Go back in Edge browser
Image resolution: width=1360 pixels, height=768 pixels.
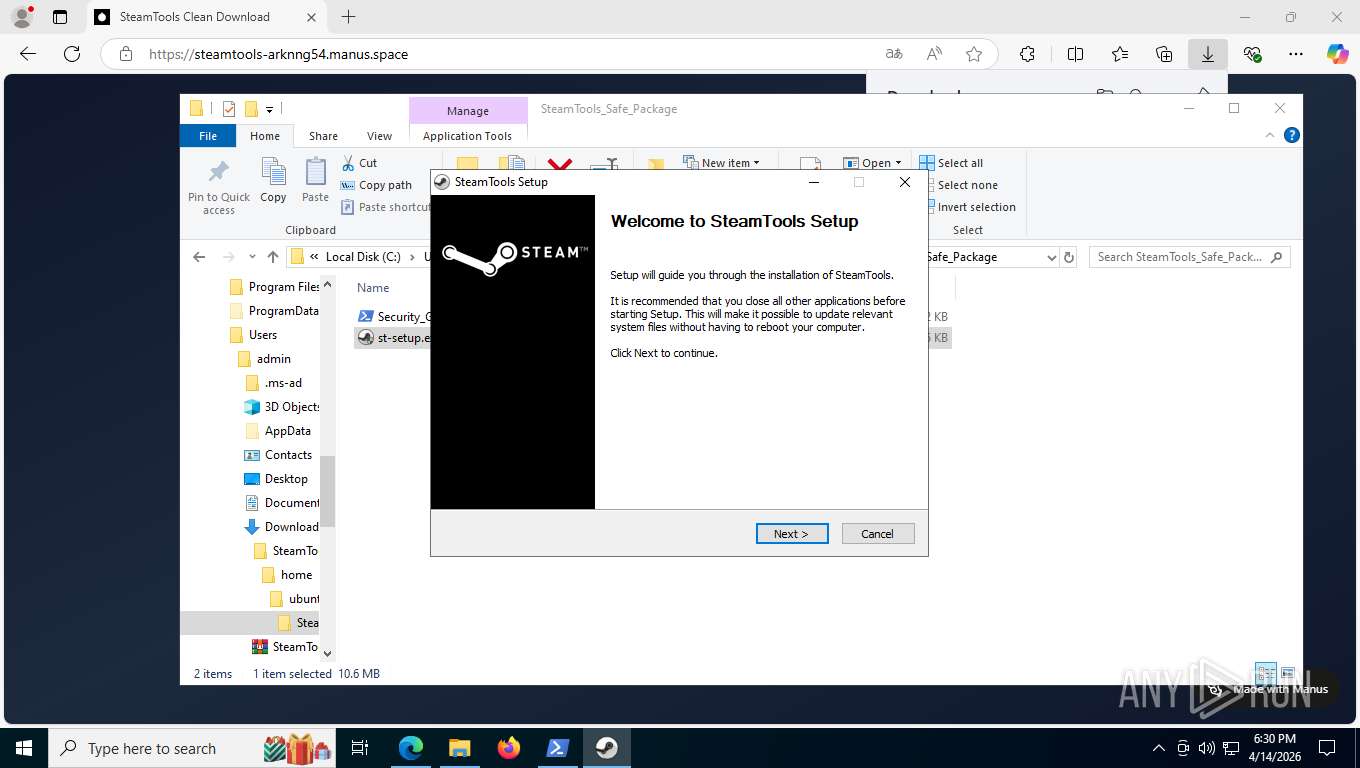pos(28,54)
